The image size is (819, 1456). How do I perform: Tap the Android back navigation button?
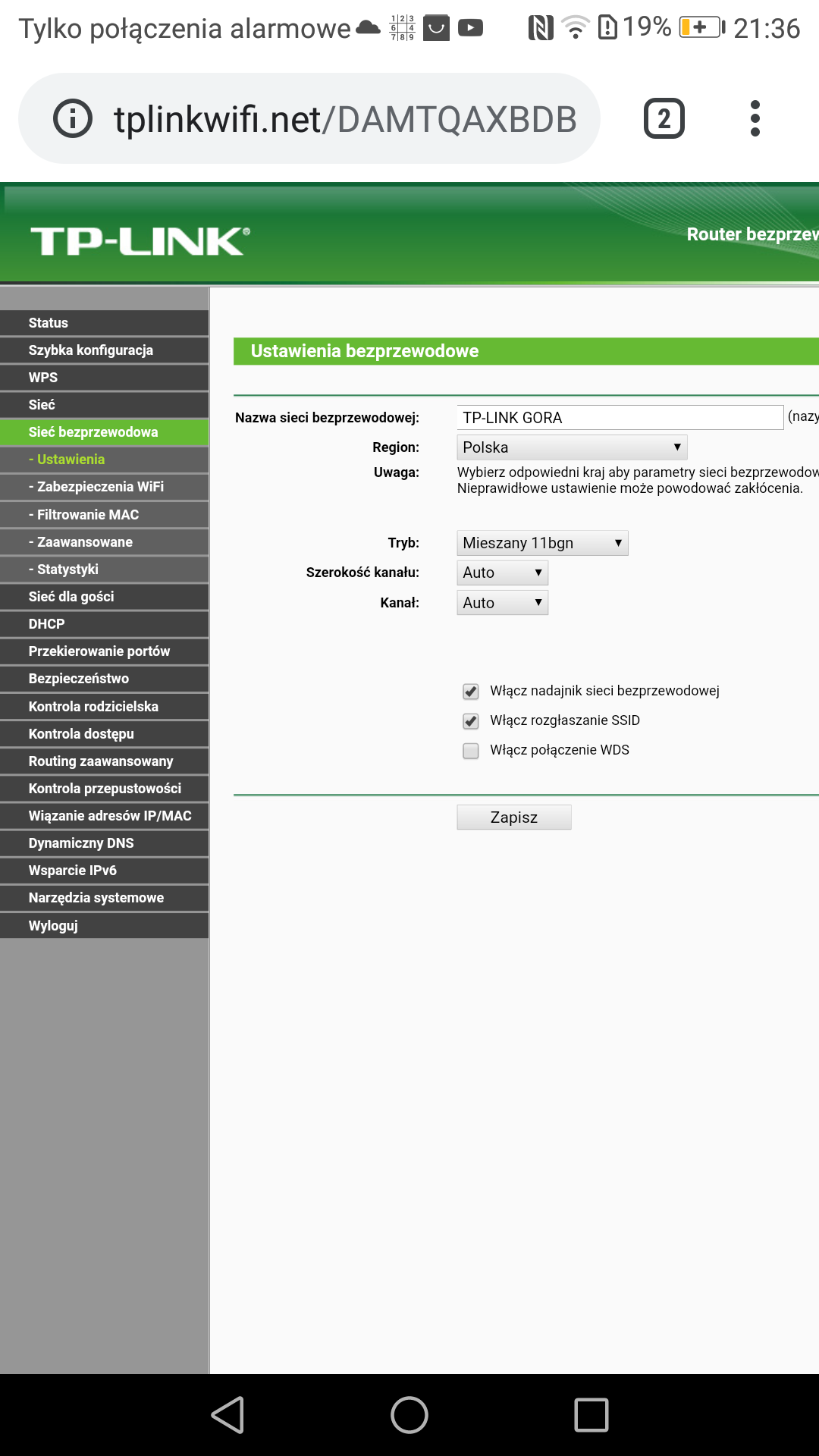tap(227, 1415)
